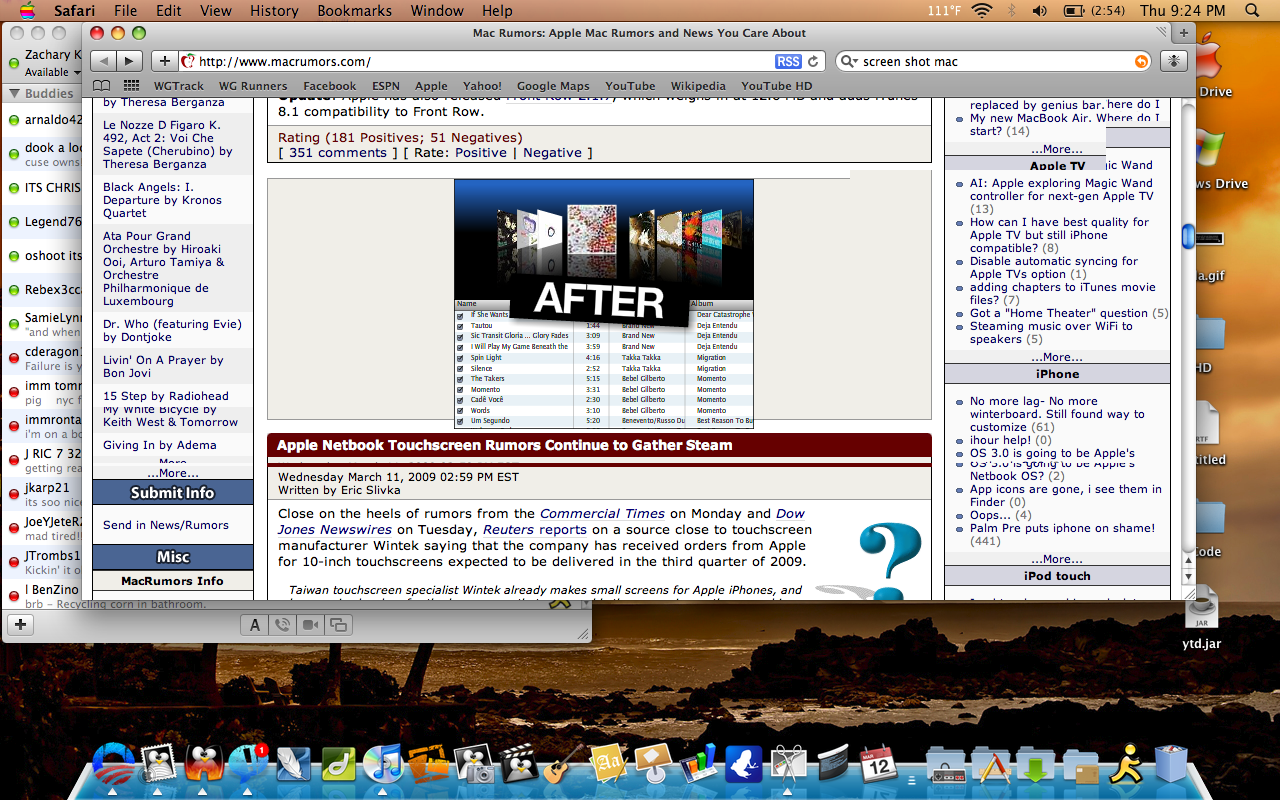
Task: Click the volume icon in menu bar
Action: point(1040,10)
